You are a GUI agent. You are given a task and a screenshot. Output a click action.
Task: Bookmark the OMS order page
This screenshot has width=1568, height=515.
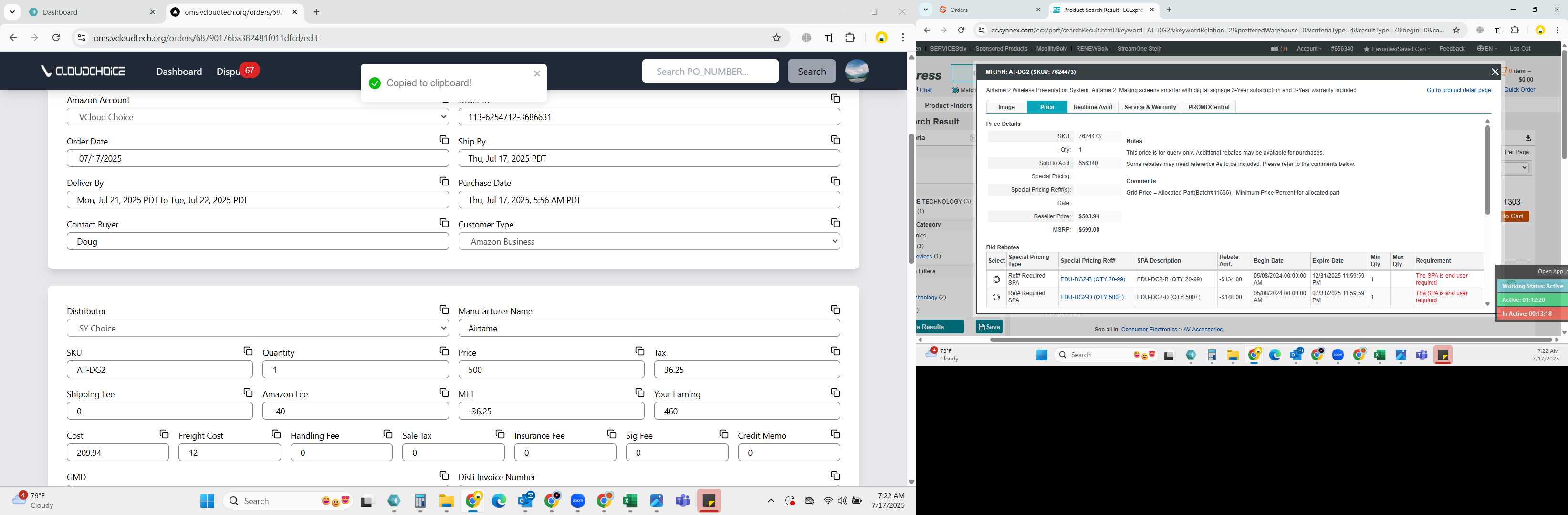[776, 38]
